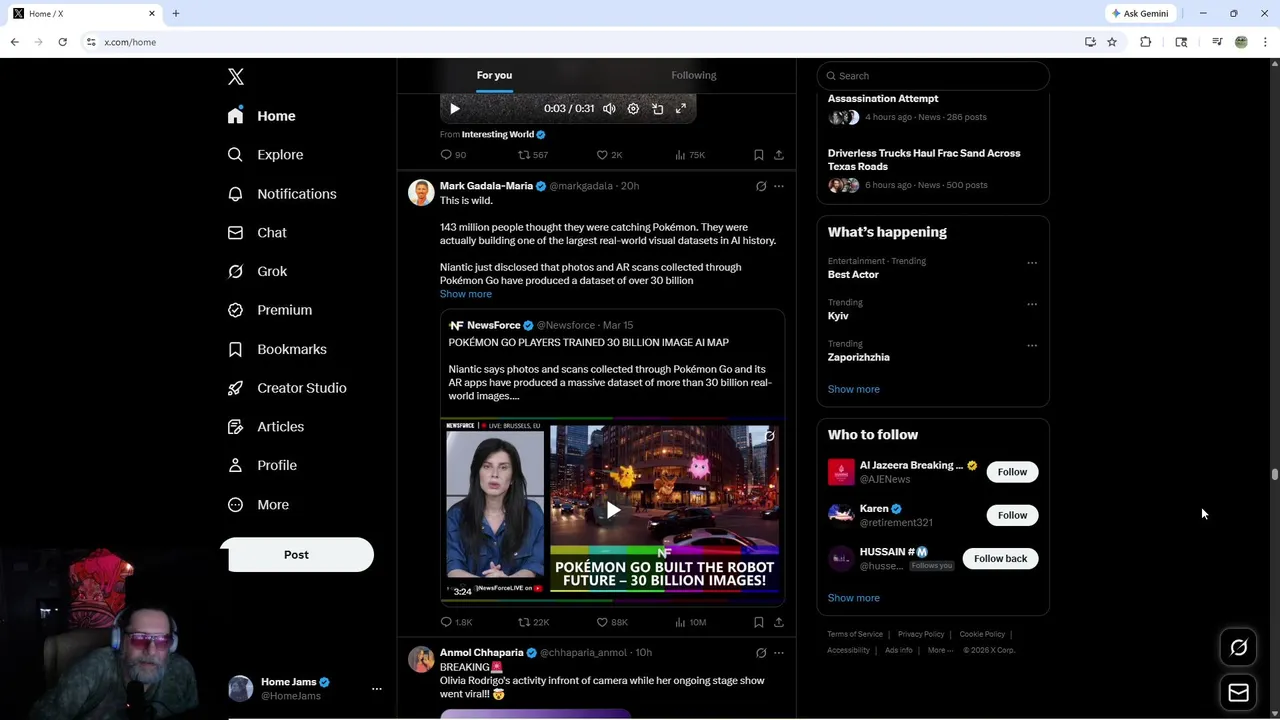Click the Search input field
Viewport: 1280px width, 720px height.
coord(933,76)
